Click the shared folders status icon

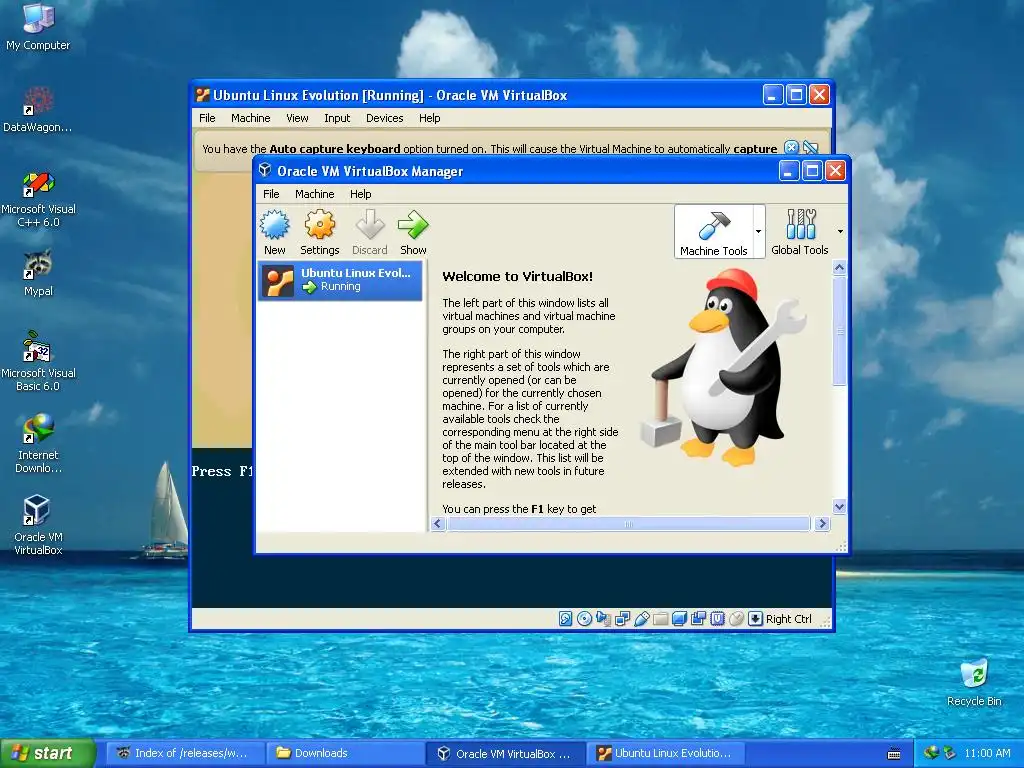[660, 618]
